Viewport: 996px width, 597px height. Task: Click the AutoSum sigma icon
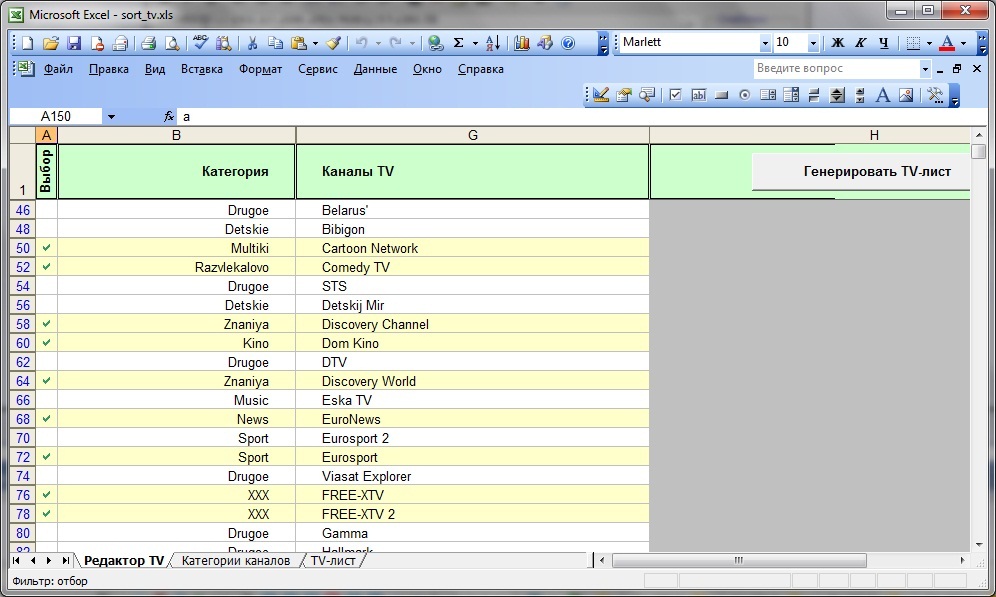click(458, 43)
